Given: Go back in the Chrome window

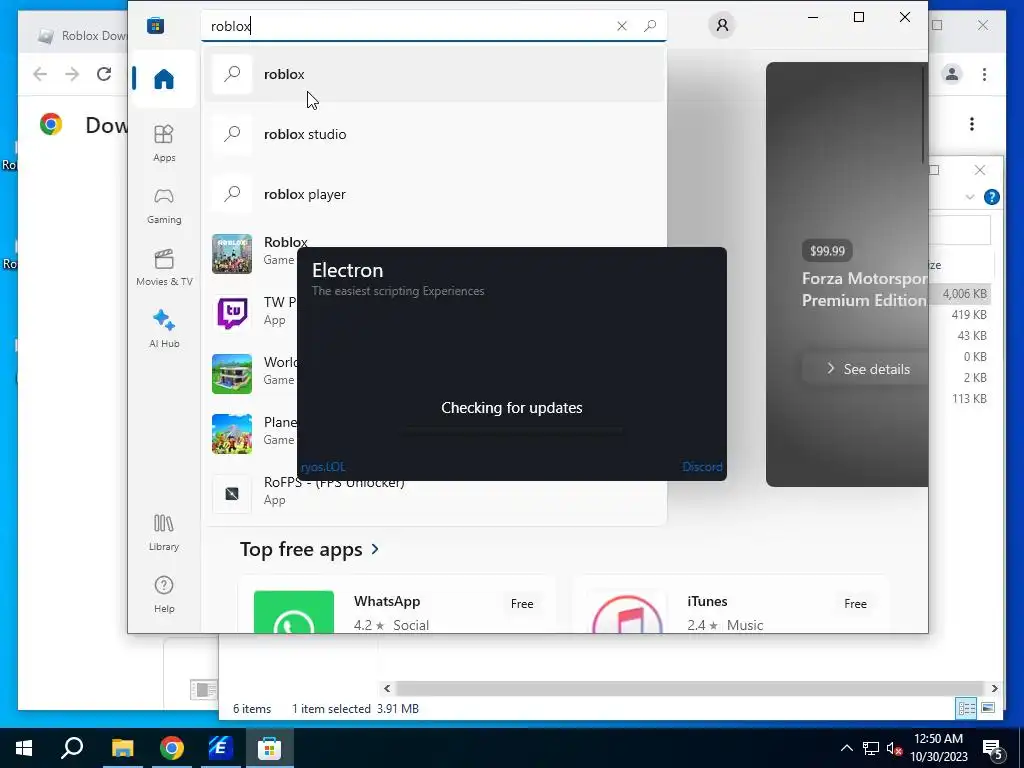Looking at the screenshot, I should coord(40,74).
